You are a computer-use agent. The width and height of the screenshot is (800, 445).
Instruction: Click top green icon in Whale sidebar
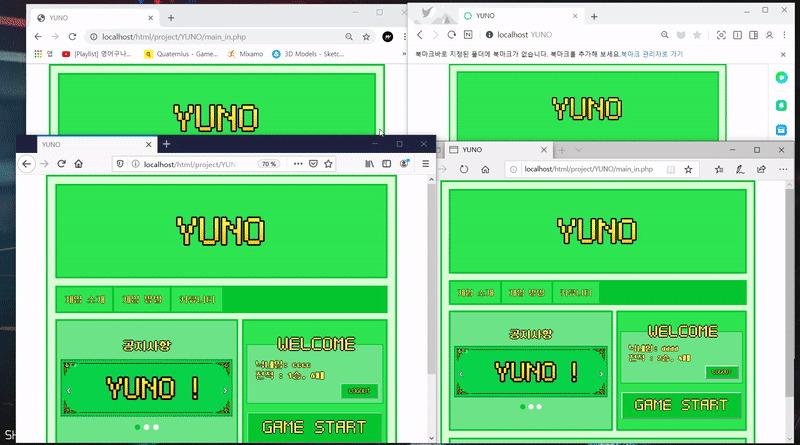point(781,78)
